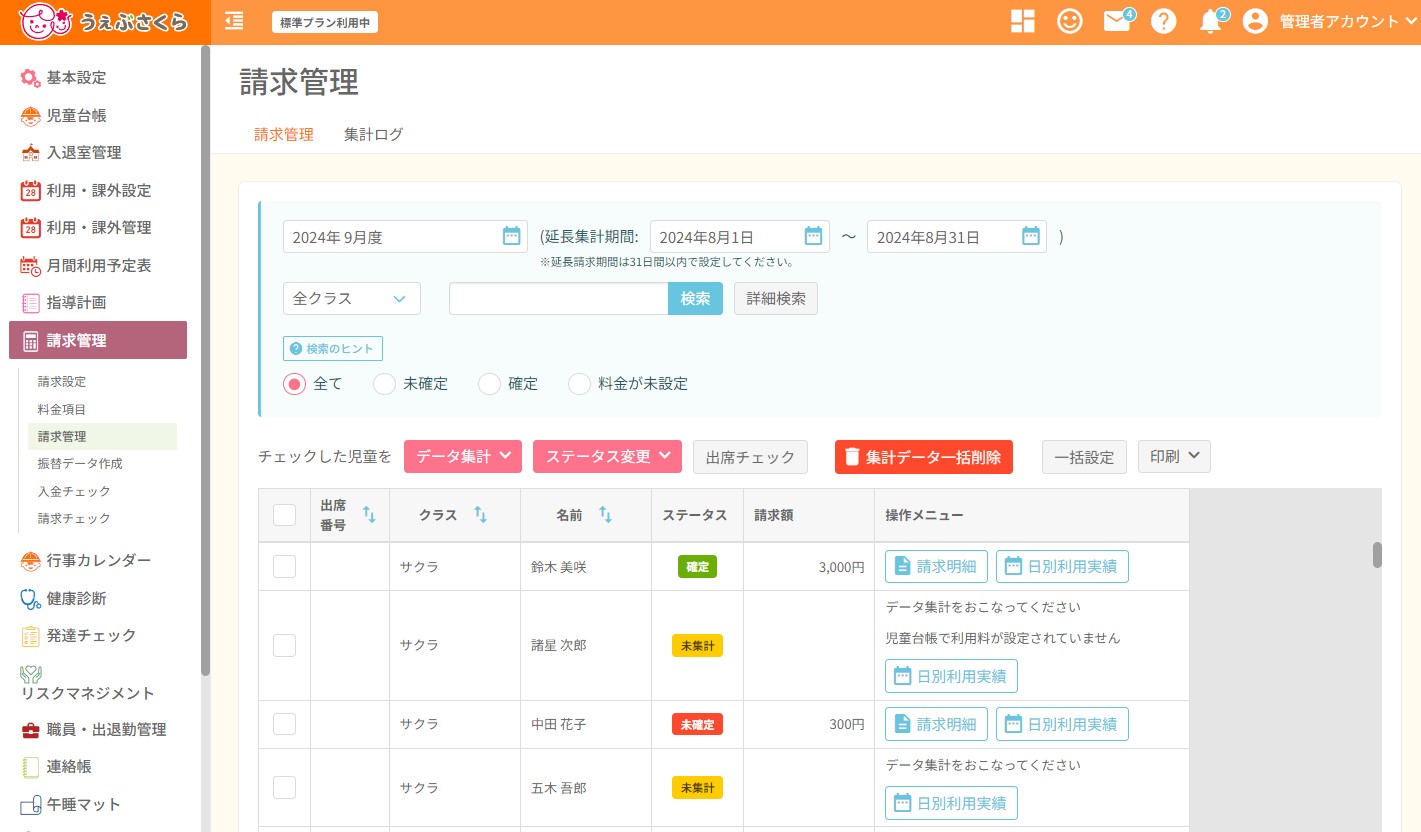Sort table by 出席番号 column arrows
This screenshot has height=832, width=1421.
click(x=369, y=515)
